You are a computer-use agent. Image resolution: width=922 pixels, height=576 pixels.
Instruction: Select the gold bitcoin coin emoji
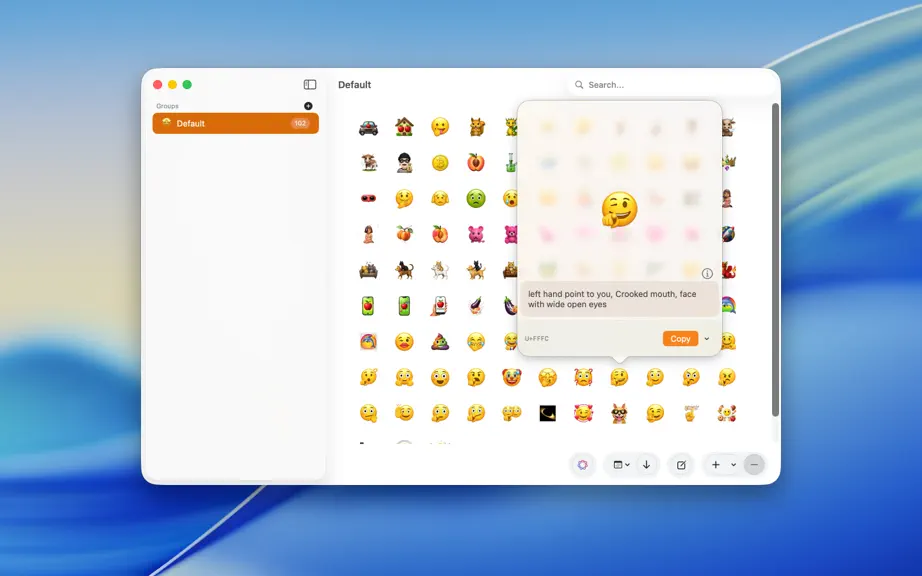(x=440, y=163)
